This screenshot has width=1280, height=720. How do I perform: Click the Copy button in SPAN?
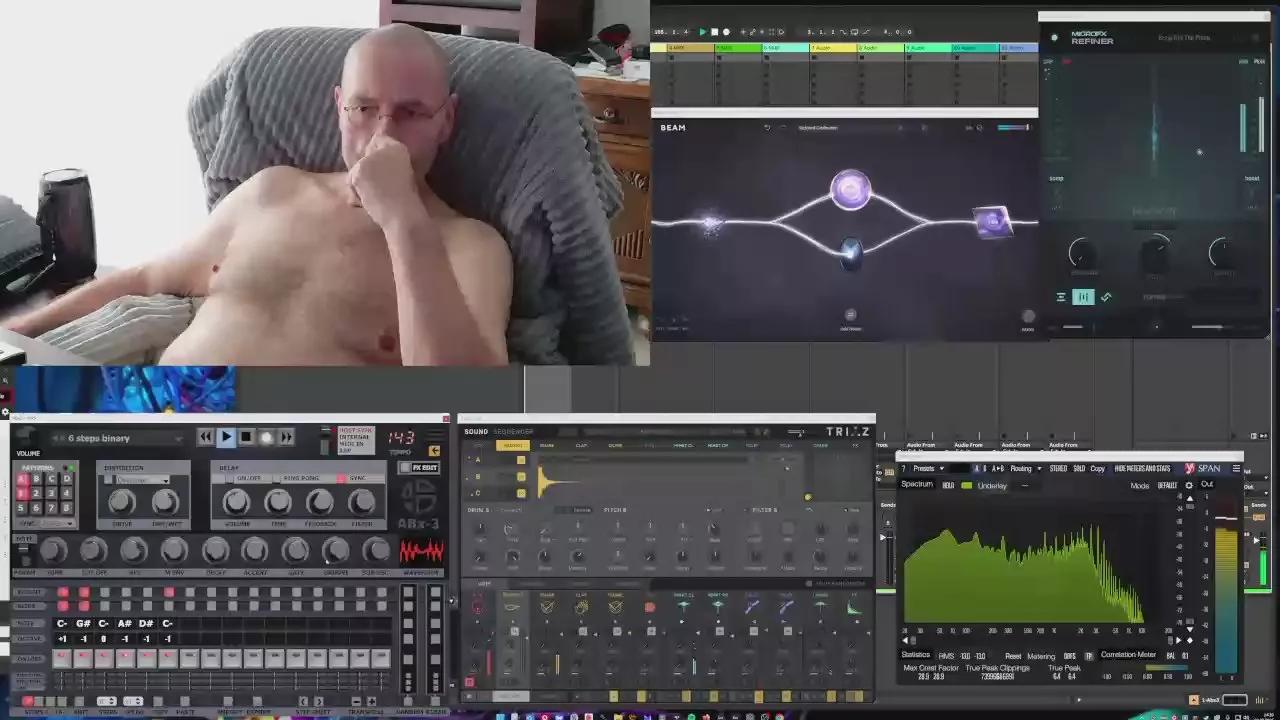click(1097, 468)
